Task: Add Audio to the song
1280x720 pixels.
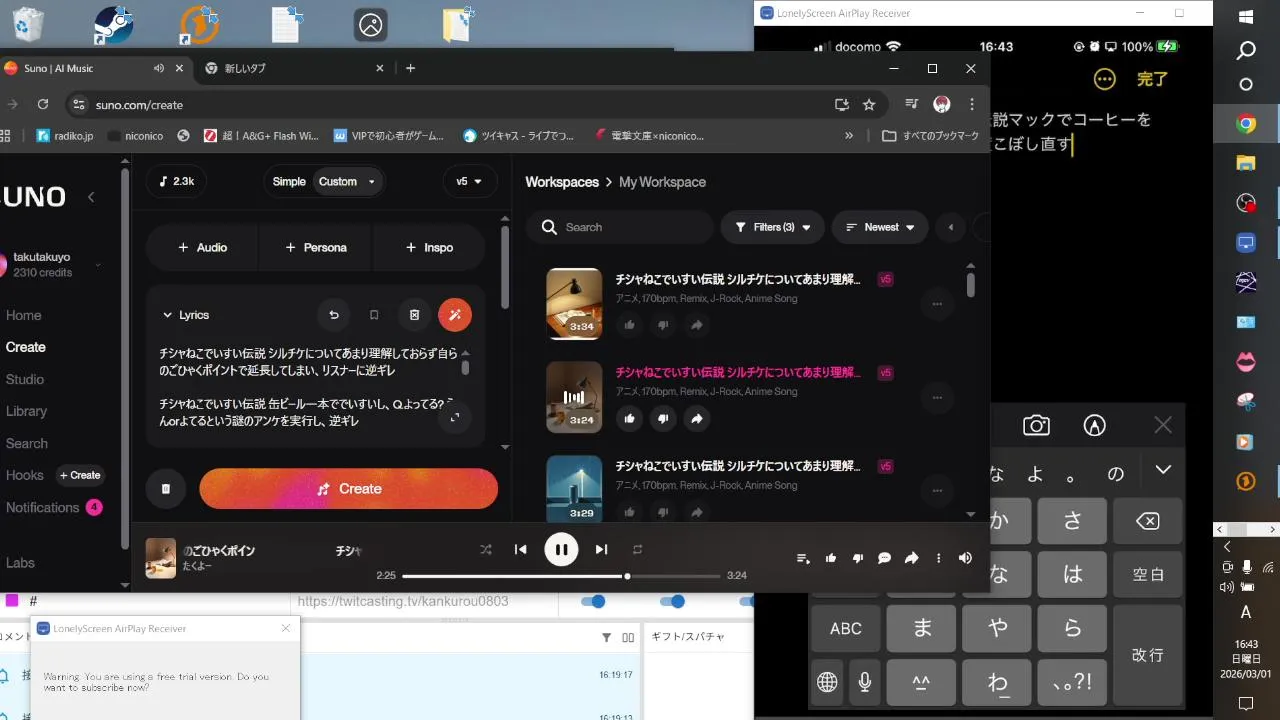Action: point(202,247)
